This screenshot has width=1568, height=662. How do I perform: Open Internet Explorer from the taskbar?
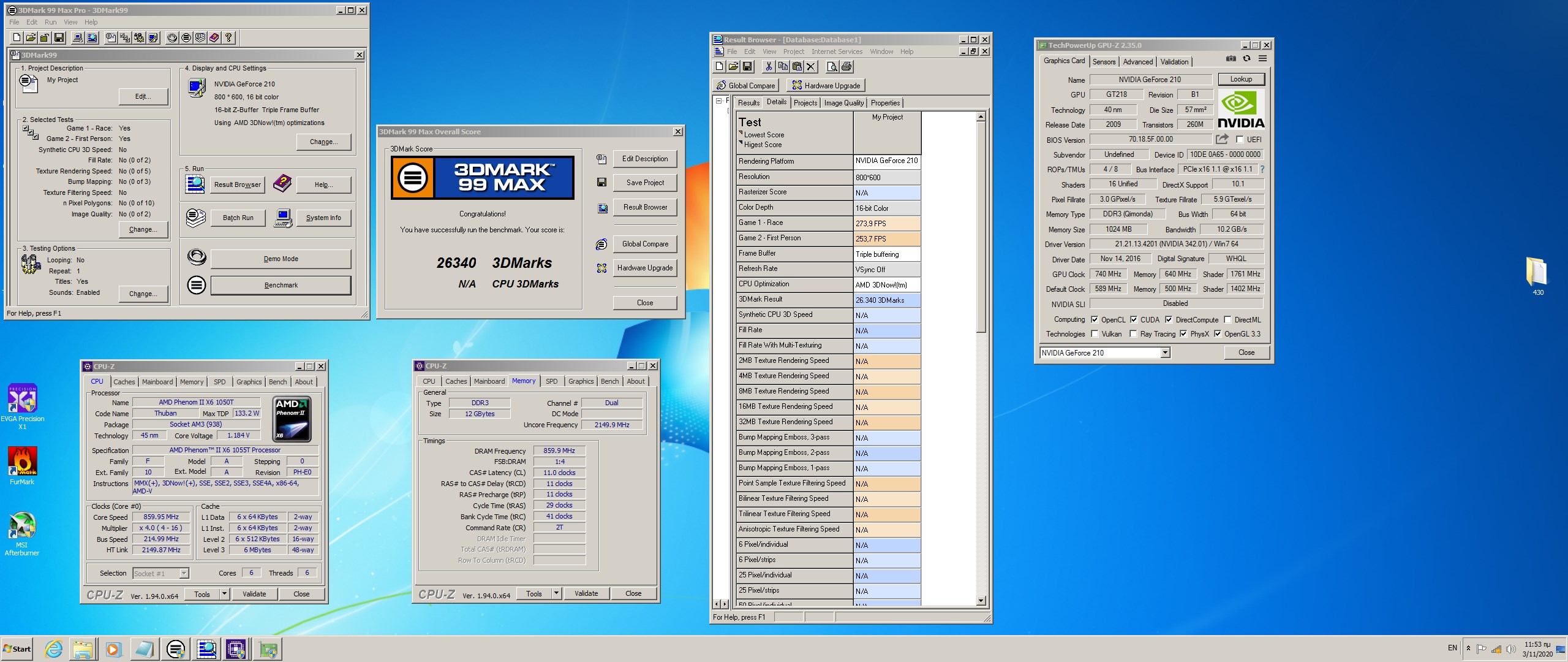point(54,649)
